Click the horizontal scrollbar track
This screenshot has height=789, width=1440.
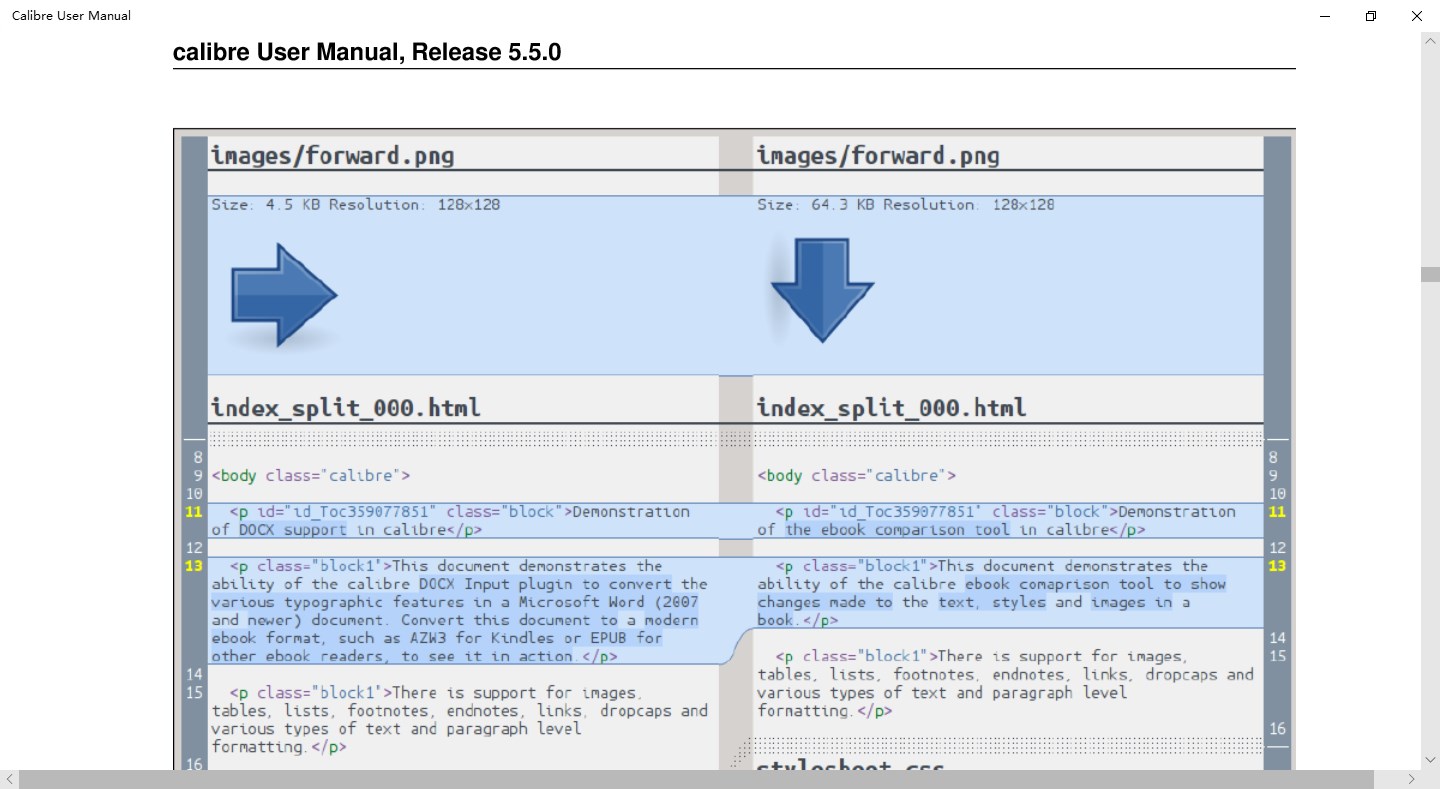click(700, 779)
